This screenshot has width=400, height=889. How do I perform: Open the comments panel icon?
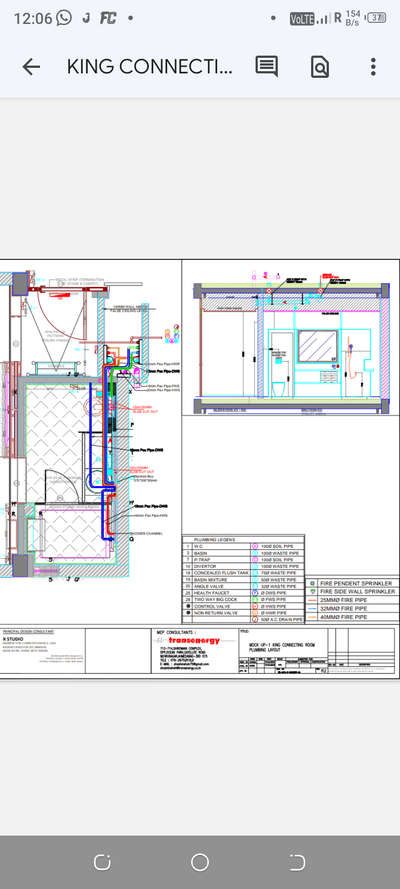pyautogui.click(x=266, y=67)
